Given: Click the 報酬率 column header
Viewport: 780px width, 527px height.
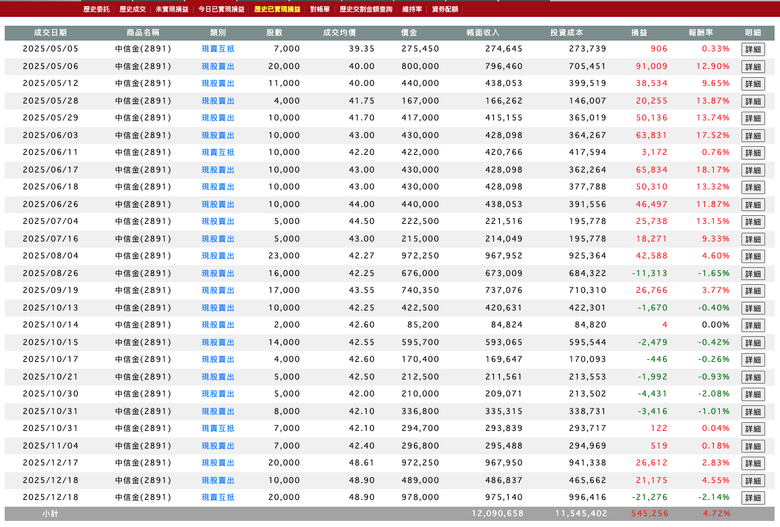Looking at the screenshot, I should click(701, 33).
